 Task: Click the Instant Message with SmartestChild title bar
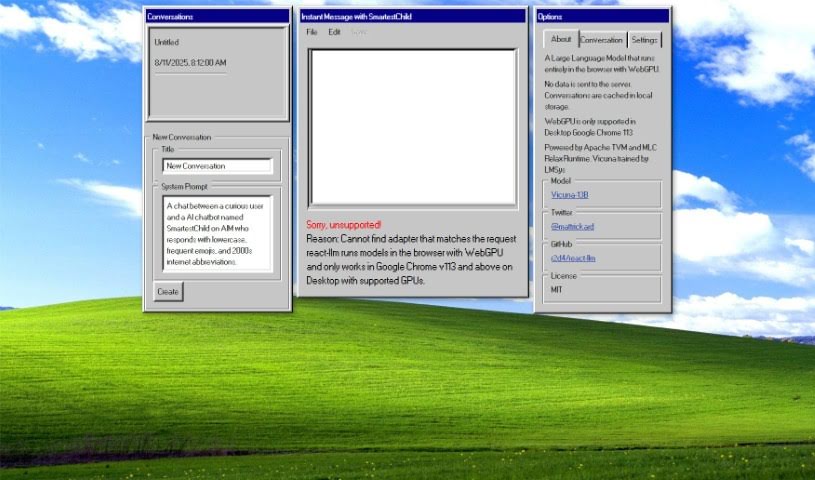[413, 17]
